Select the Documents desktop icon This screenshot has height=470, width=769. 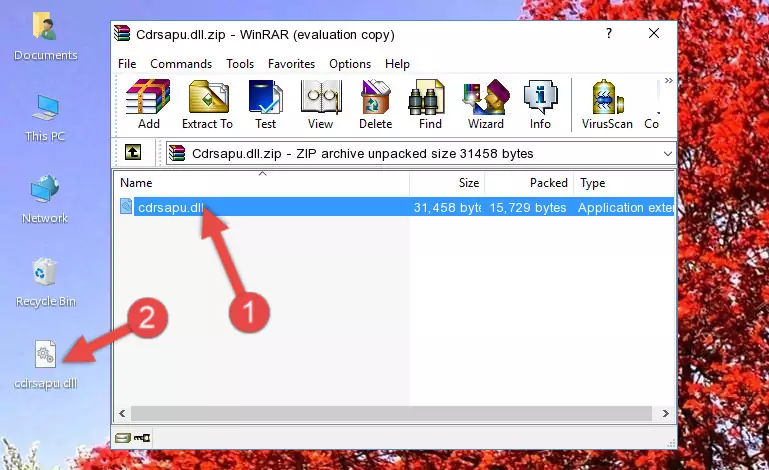[45, 37]
